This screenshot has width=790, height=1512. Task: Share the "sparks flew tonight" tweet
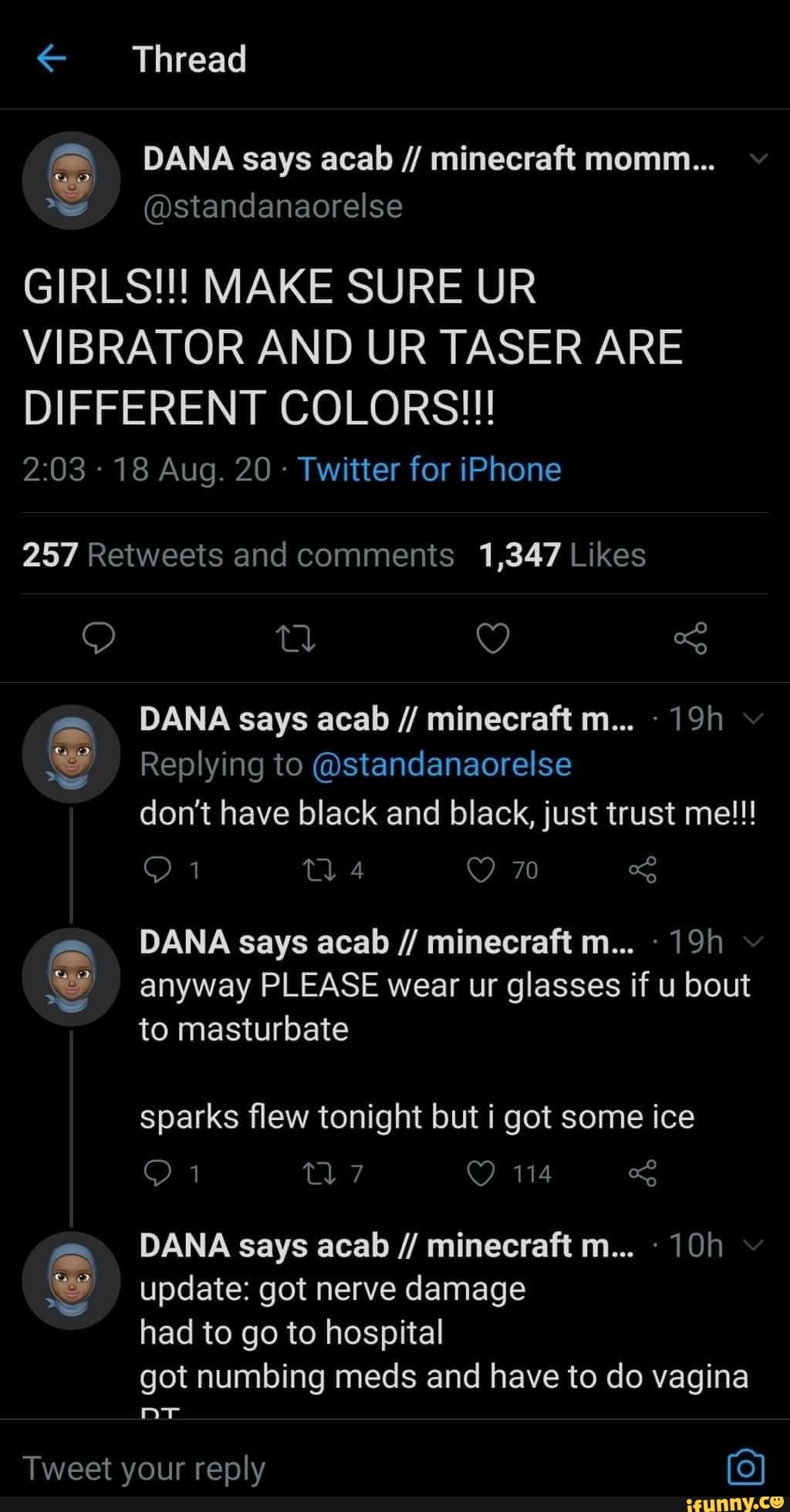pyautogui.click(x=643, y=1173)
